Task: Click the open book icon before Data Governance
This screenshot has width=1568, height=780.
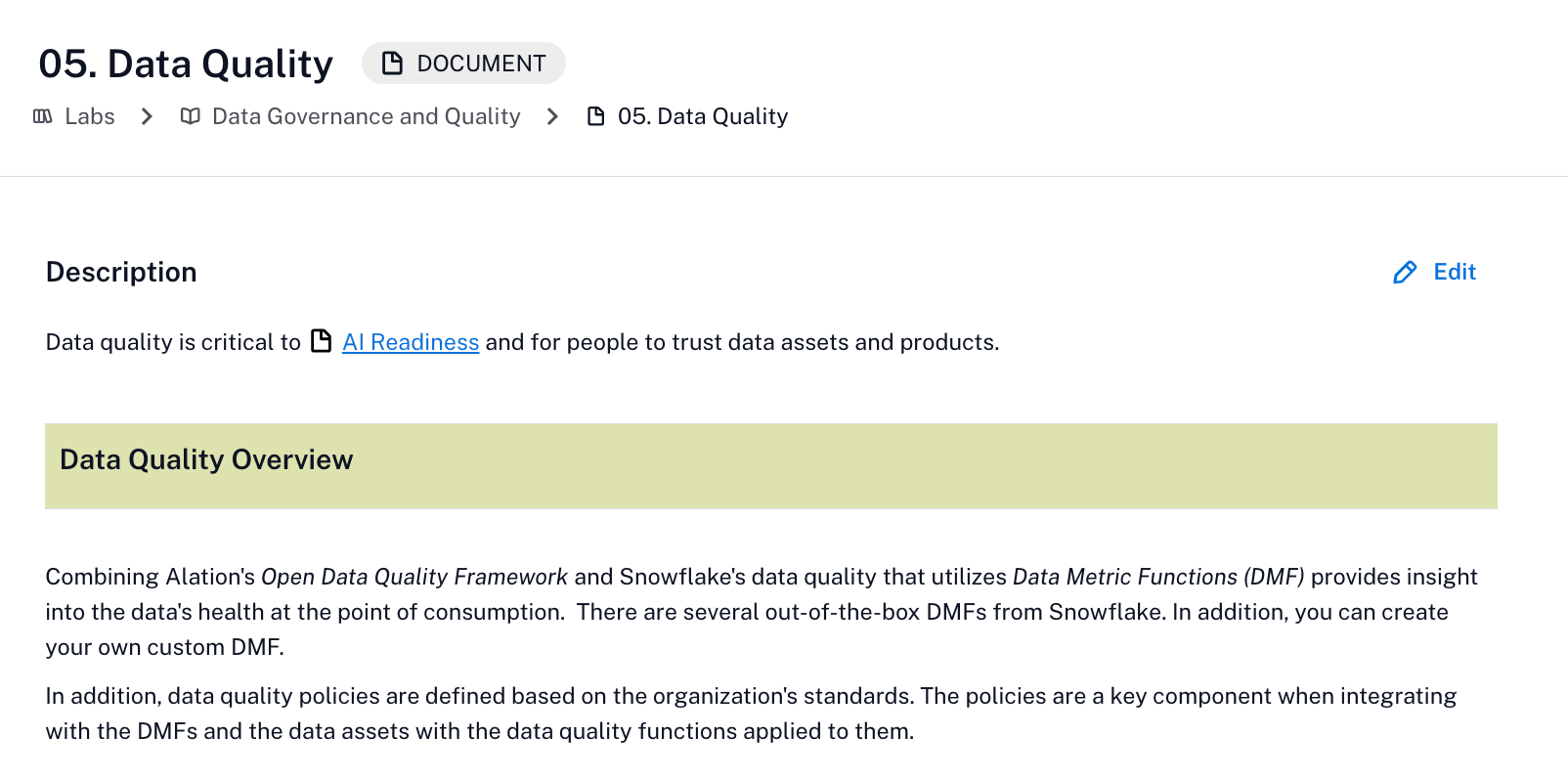Action: tap(191, 116)
